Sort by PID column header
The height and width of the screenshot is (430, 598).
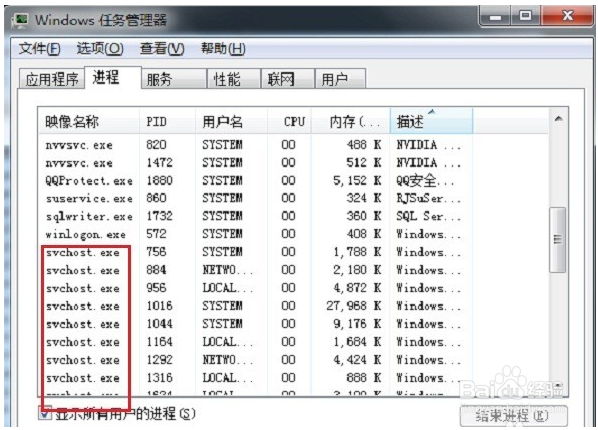tap(167, 122)
